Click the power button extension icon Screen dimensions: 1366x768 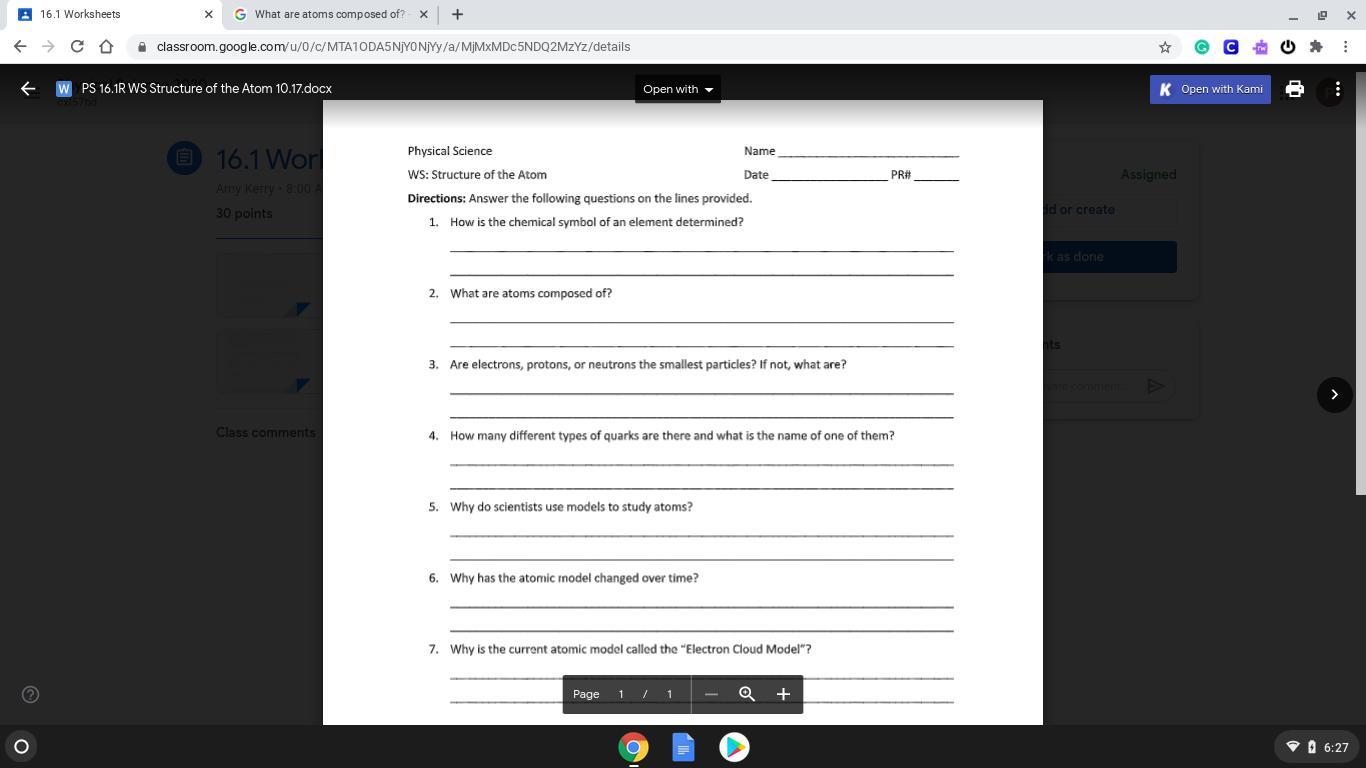1288,47
